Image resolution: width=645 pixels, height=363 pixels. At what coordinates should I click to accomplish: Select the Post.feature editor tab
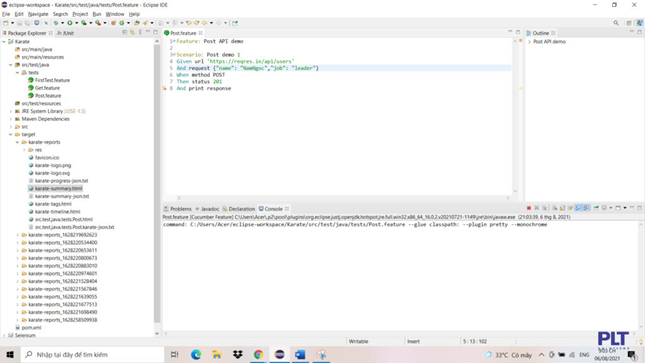183,33
